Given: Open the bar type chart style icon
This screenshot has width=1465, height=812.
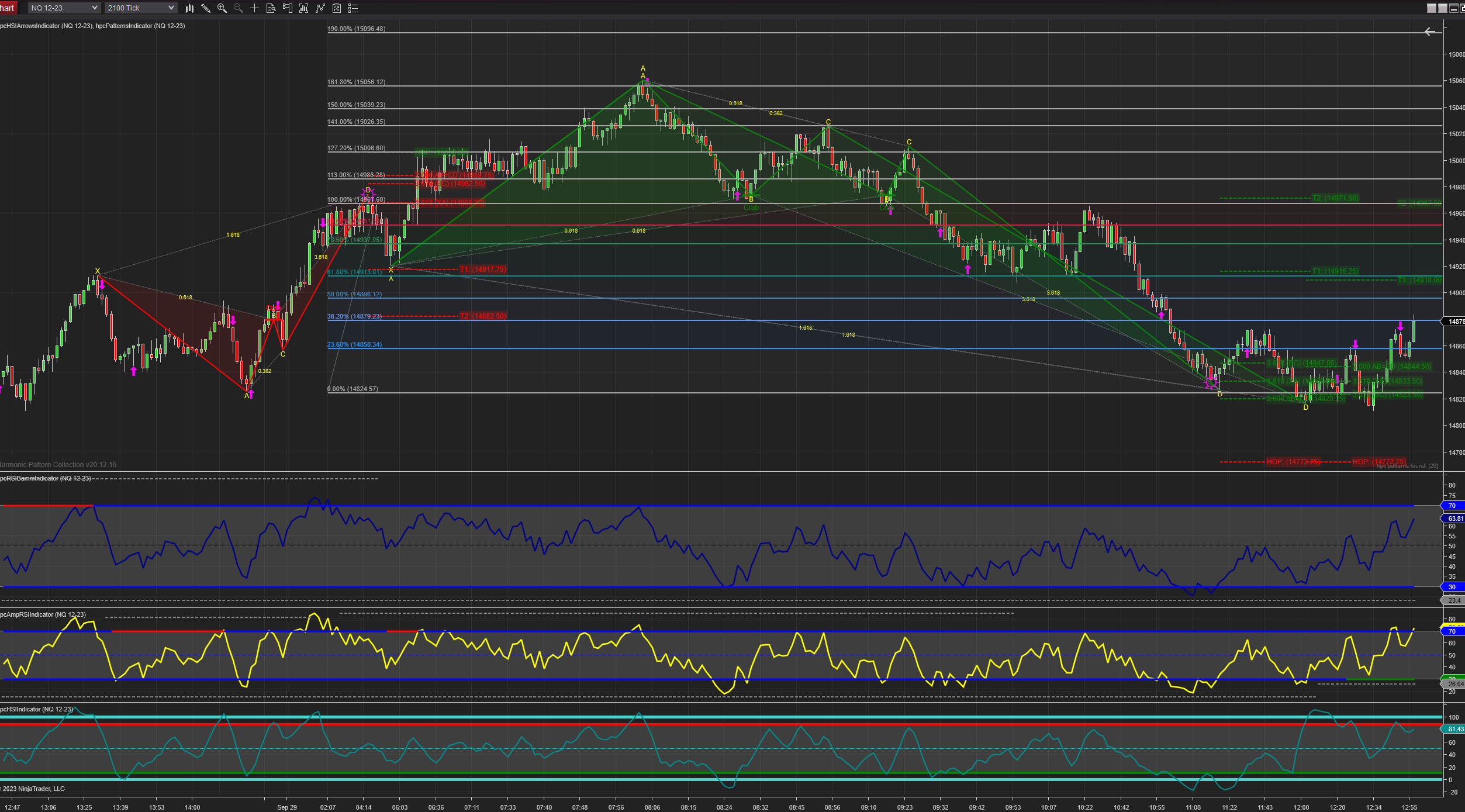Looking at the screenshot, I should click(189, 8).
